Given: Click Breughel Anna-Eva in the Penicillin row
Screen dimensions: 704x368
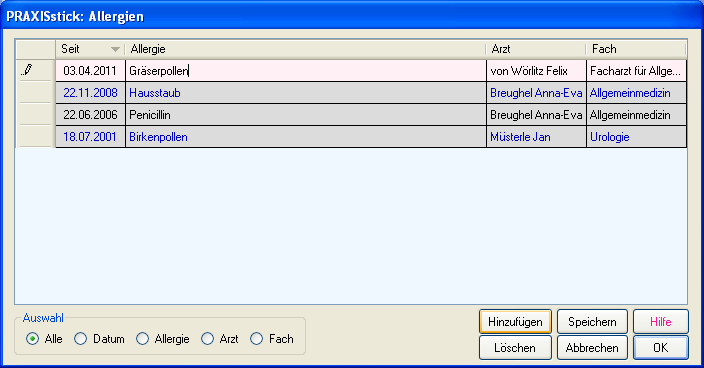Looking at the screenshot, I should coord(536,115).
